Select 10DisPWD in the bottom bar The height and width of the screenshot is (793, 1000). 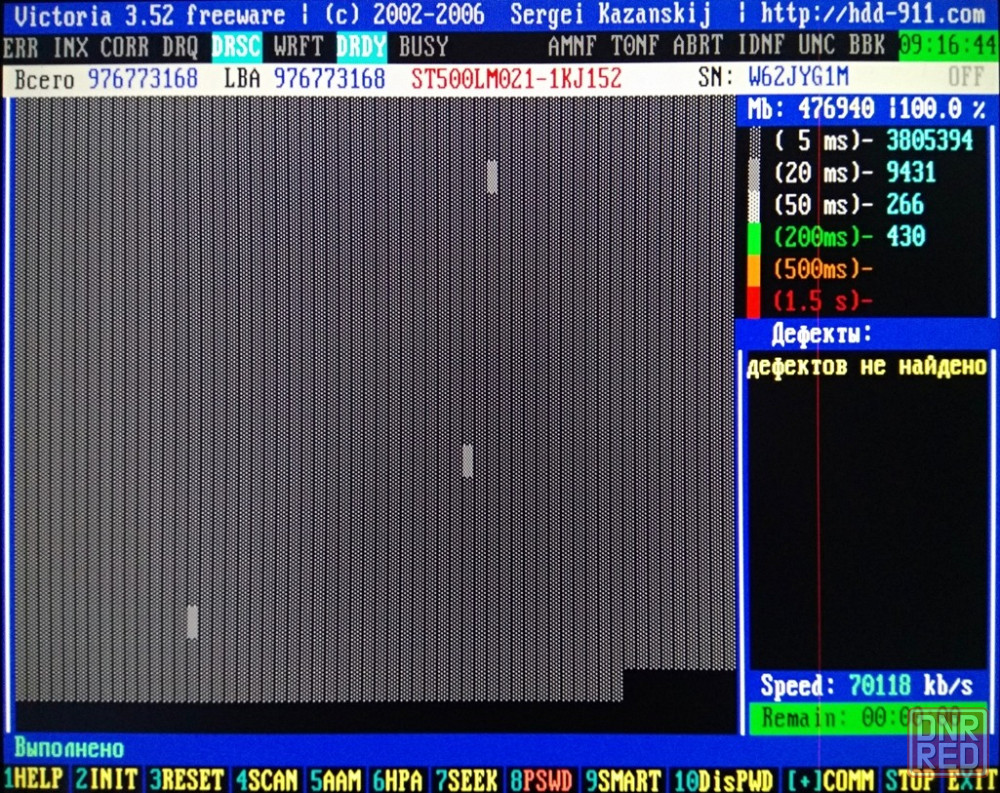[x=723, y=779]
